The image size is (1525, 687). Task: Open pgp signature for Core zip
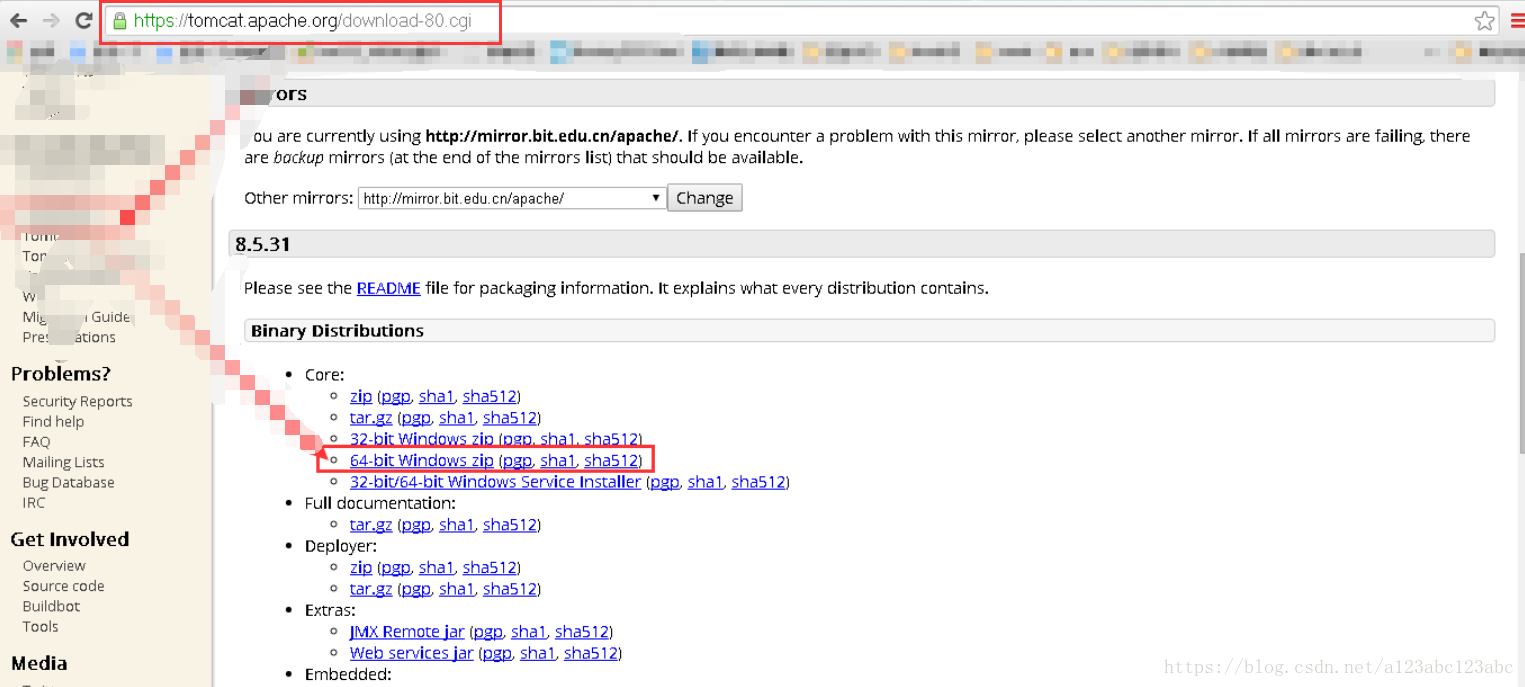click(396, 397)
